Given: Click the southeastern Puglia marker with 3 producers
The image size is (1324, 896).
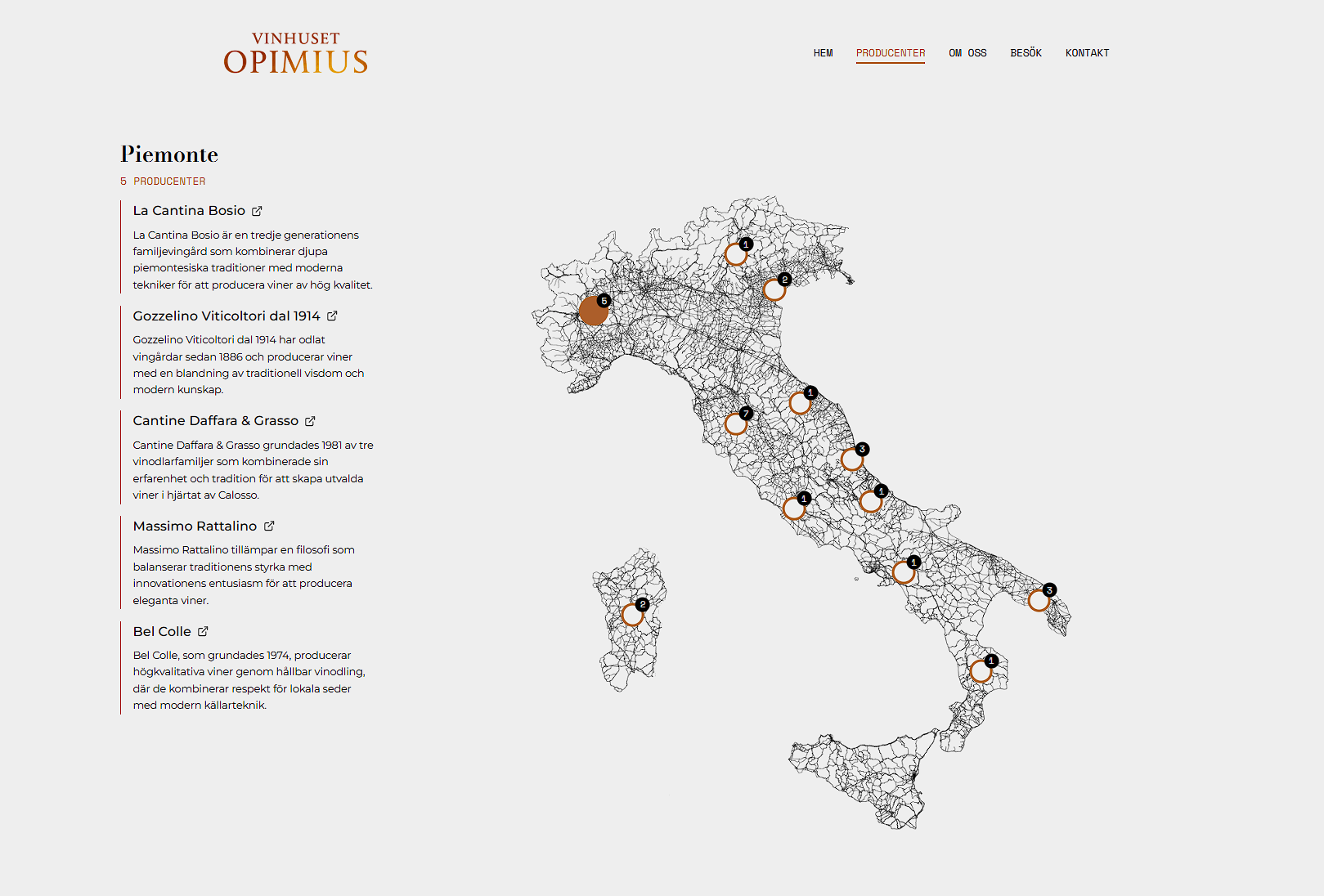Looking at the screenshot, I should 1039,599.
